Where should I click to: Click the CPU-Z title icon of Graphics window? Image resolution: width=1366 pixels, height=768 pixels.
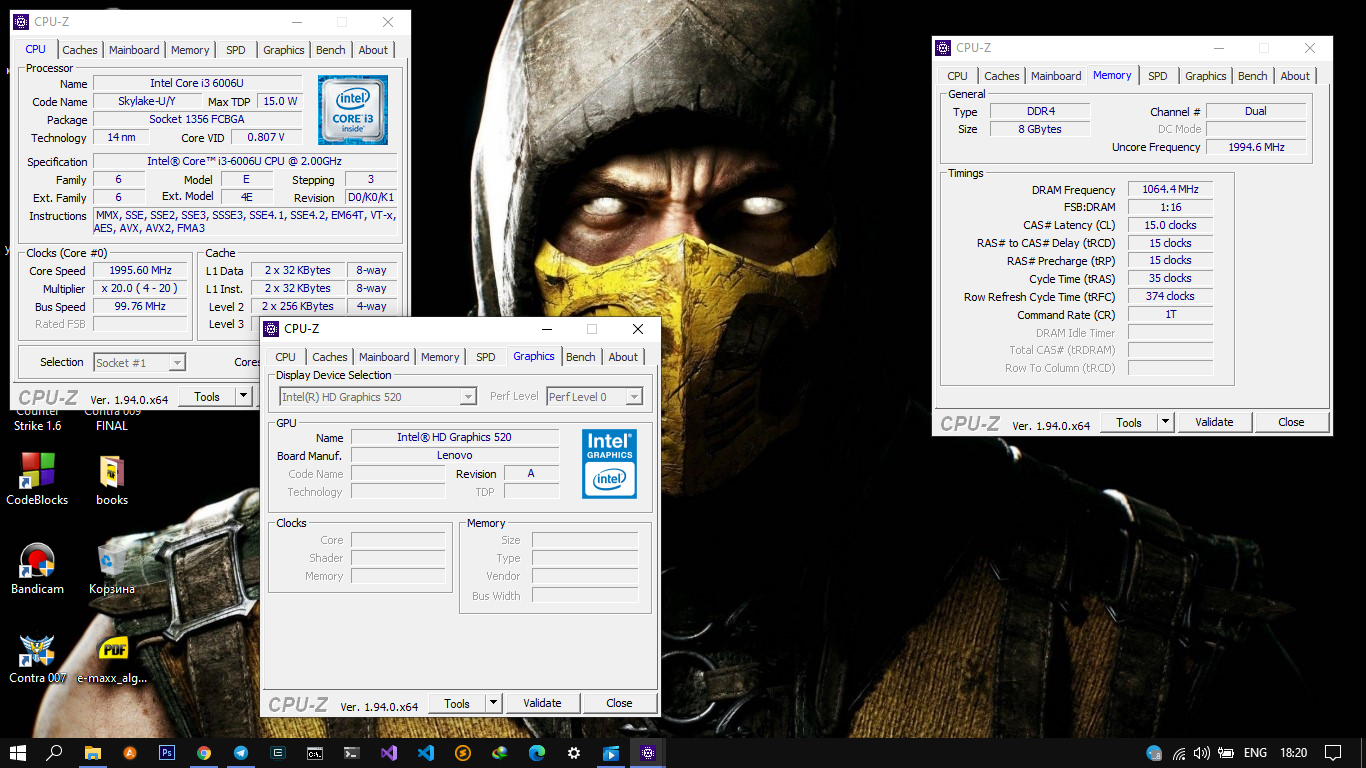[x=270, y=329]
